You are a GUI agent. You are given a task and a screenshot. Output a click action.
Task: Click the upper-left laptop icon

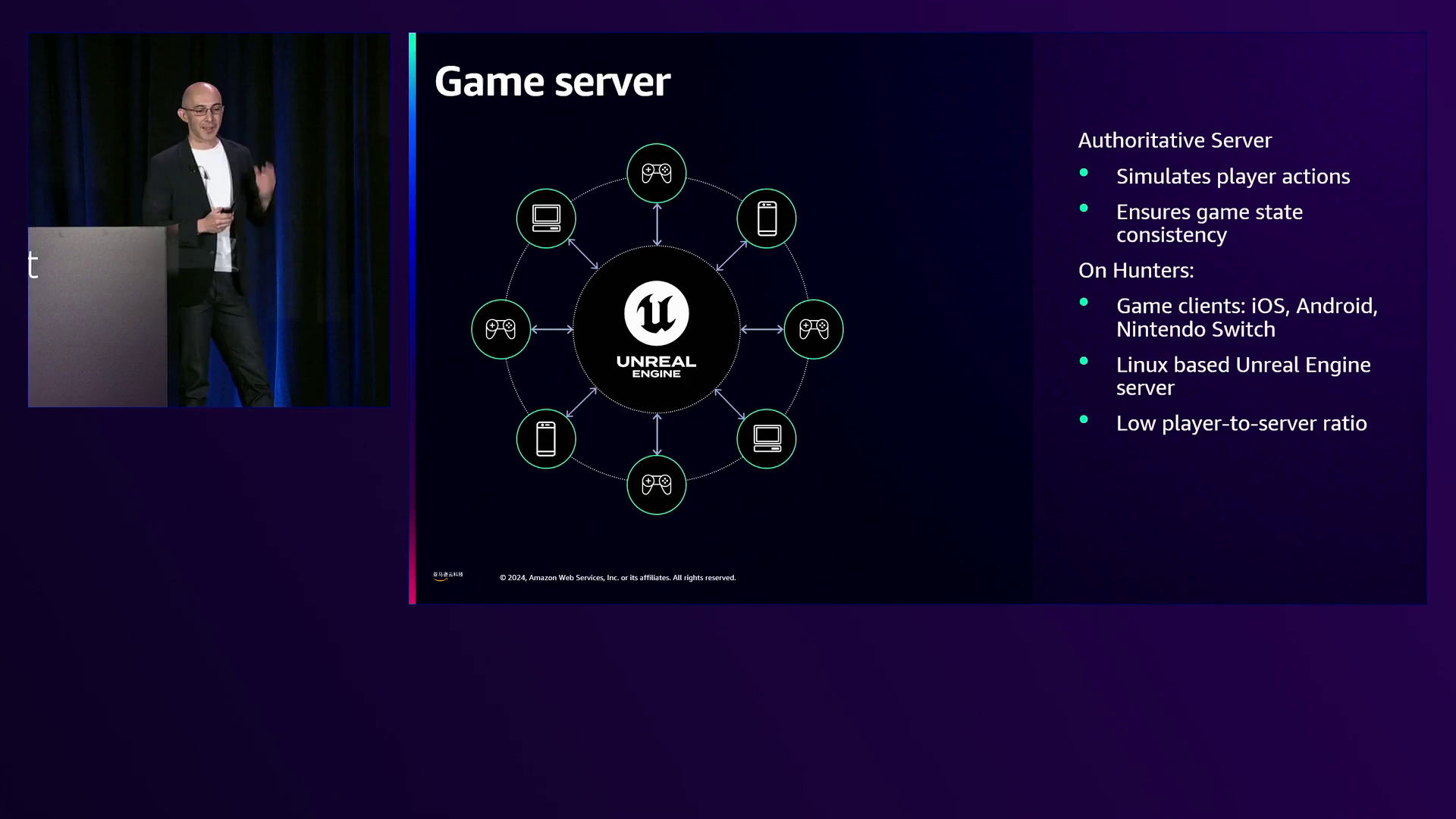click(x=546, y=219)
